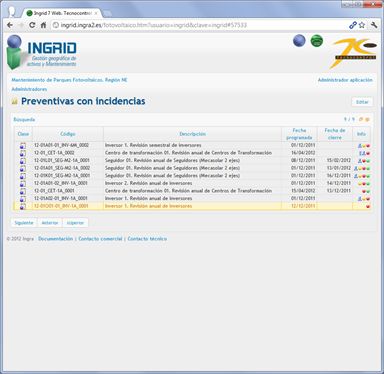The height and width of the screenshot is (374, 384).
Task: Select the code 12-01A02-01_INV-1A_0001
Action: tap(61, 198)
